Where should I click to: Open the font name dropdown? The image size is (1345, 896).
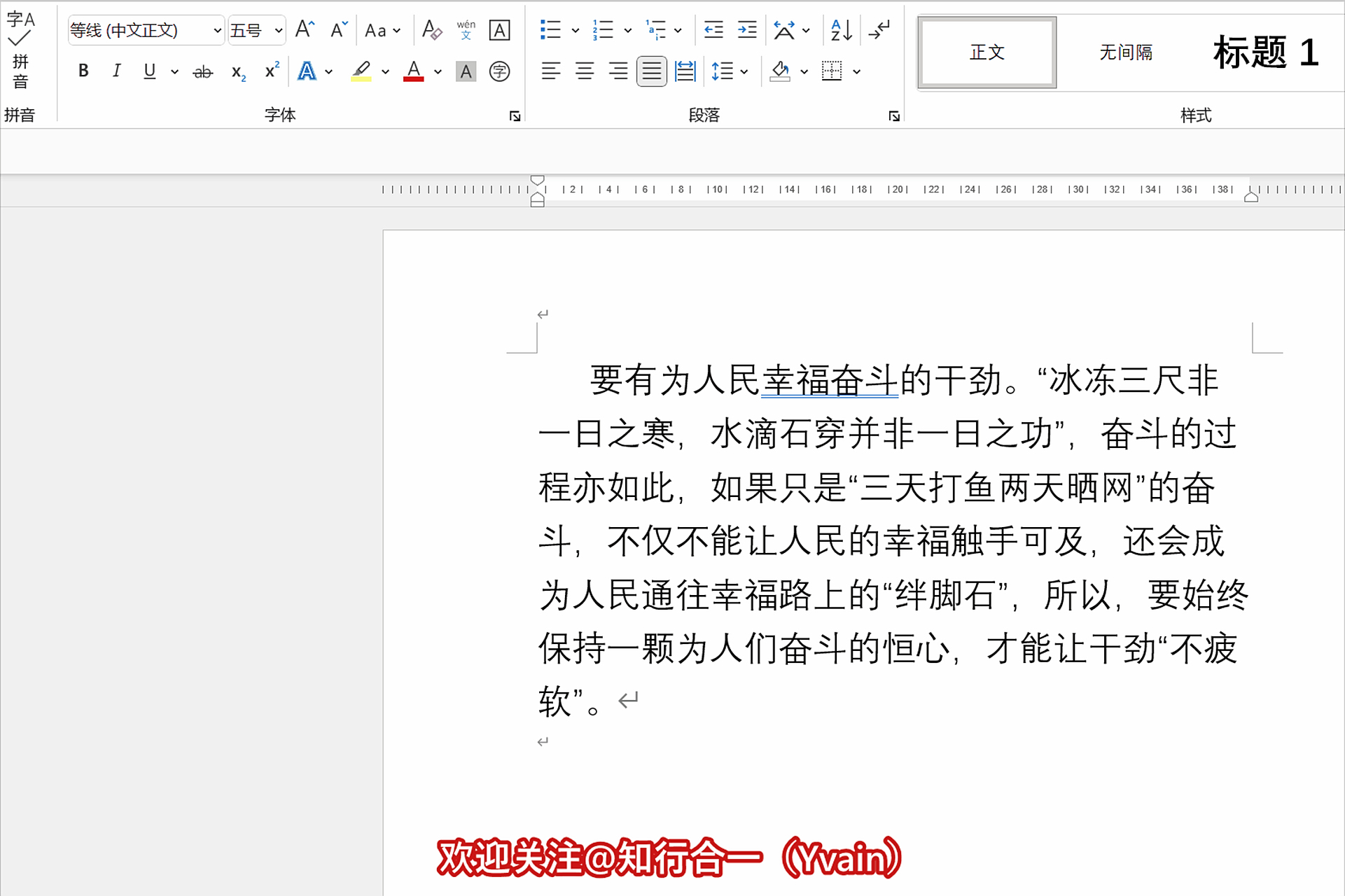point(217,31)
